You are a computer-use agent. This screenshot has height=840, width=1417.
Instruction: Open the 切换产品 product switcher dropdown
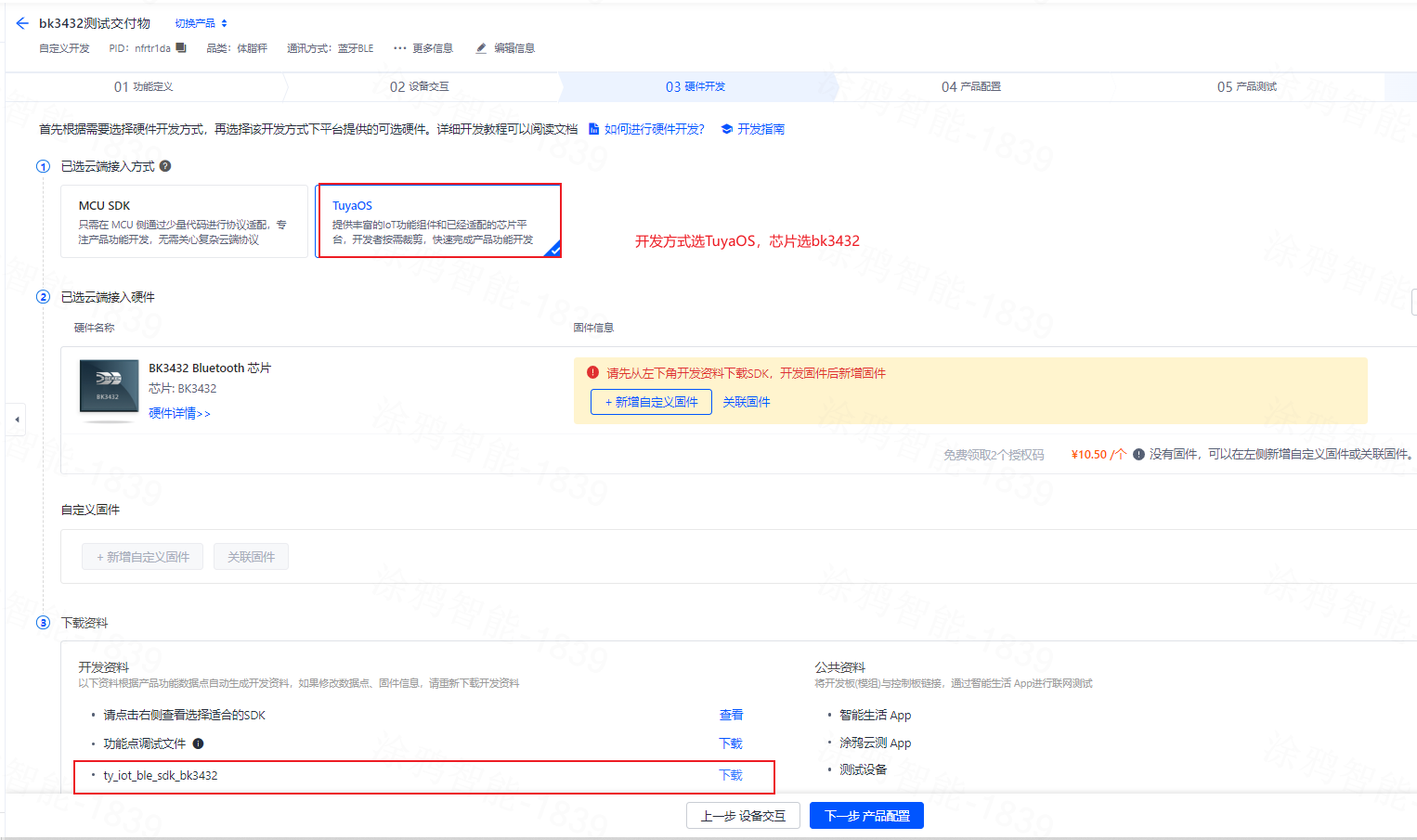pyautogui.click(x=201, y=23)
